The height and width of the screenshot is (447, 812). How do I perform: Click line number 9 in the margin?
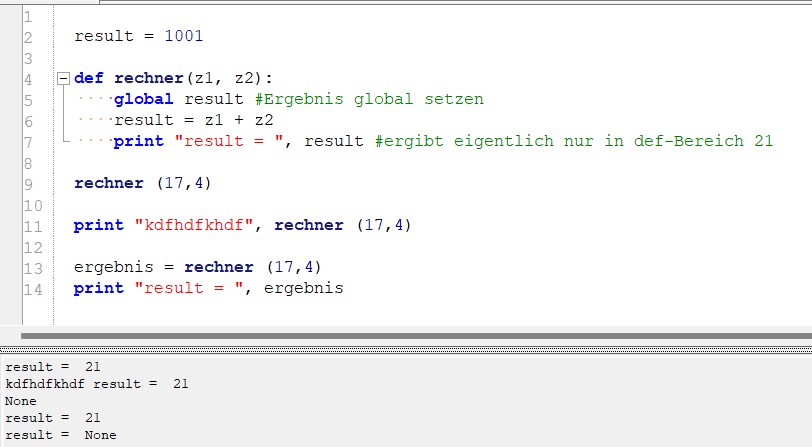pyautogui.click(x=28, y=184)
